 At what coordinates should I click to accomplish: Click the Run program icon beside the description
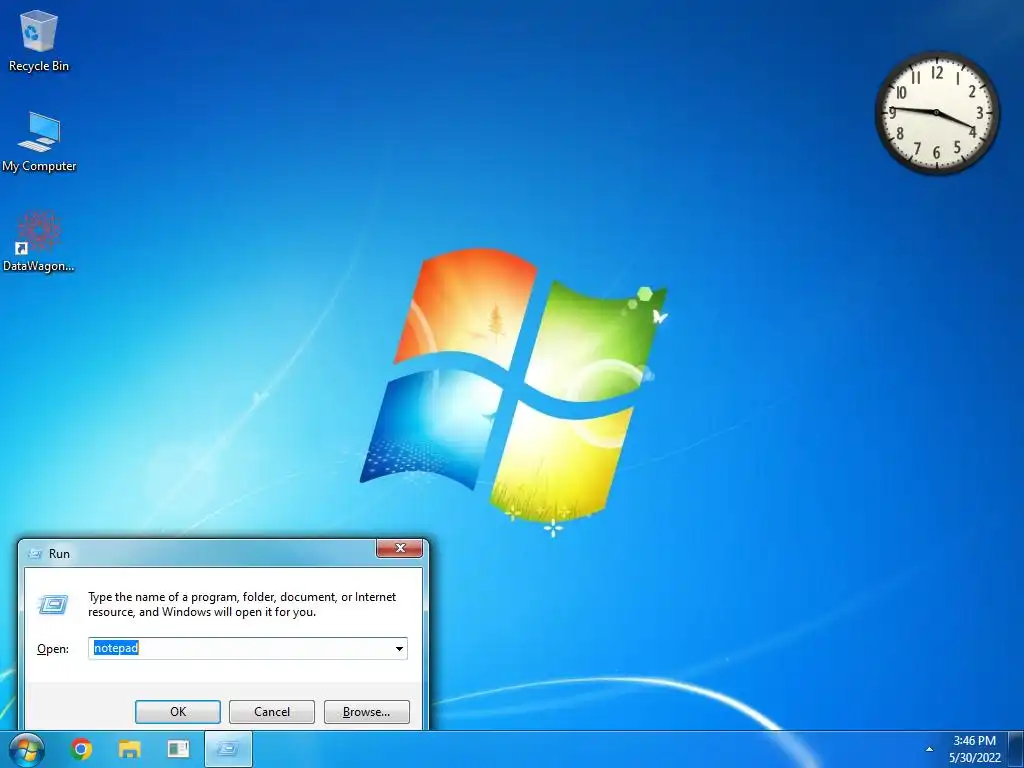coord(53,604)
